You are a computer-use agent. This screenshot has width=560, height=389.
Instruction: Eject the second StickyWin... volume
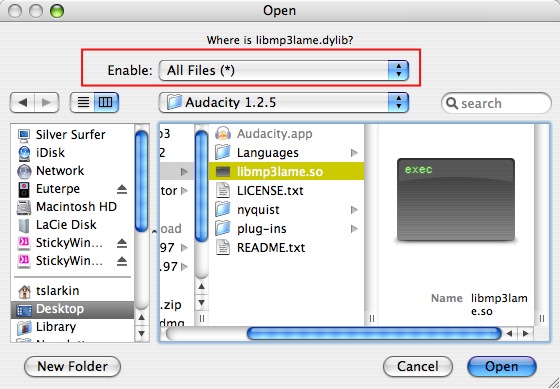pos(122,261)
